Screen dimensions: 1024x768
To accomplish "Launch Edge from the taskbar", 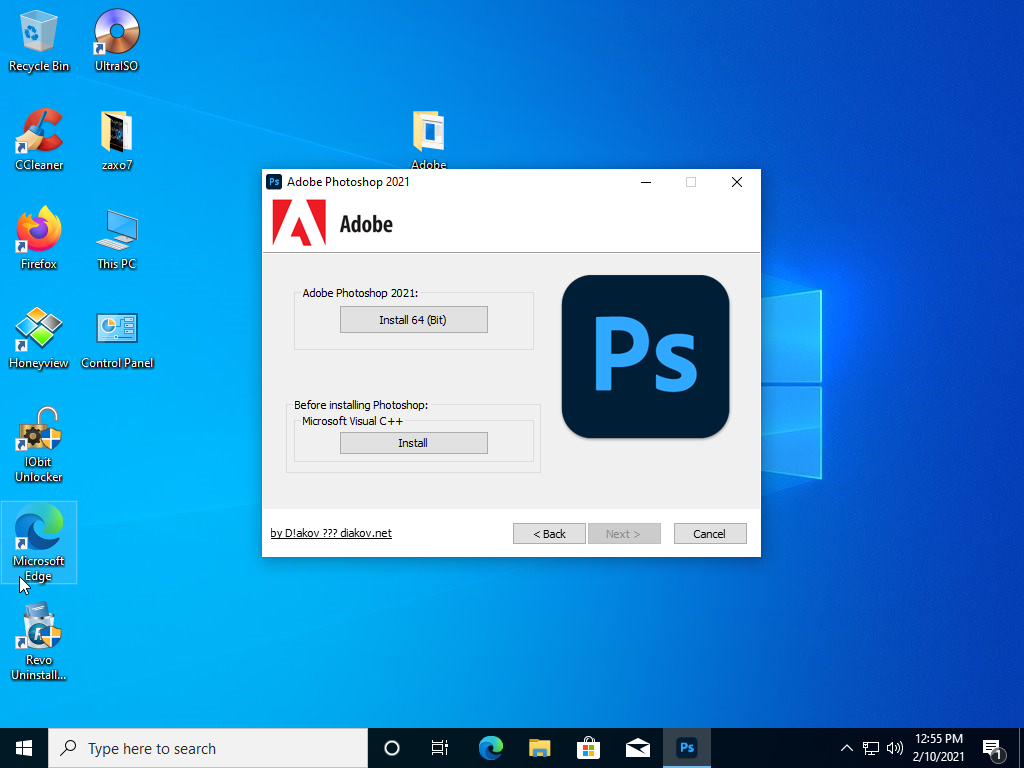I will (x=490, y=748).
